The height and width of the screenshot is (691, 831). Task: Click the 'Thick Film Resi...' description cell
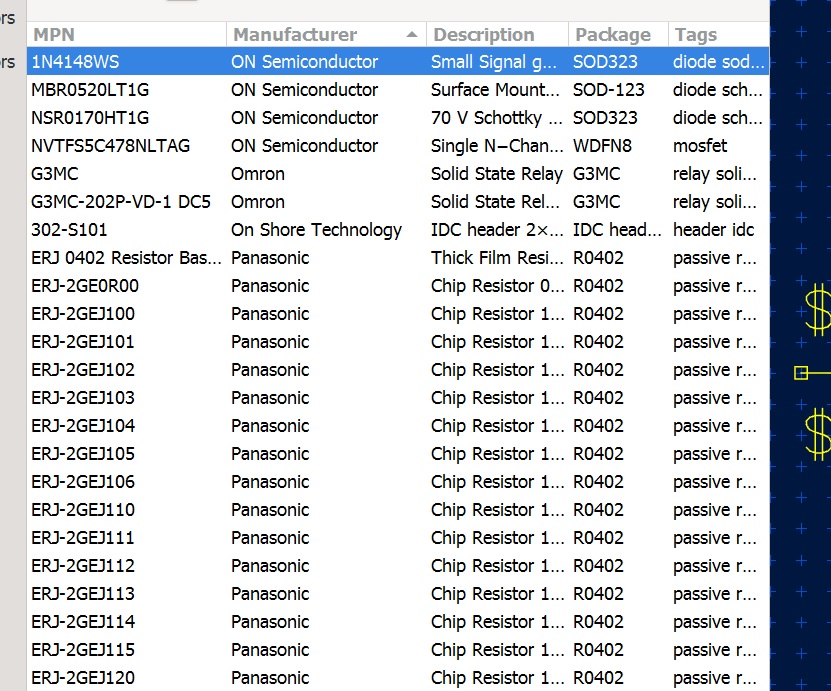497,258
